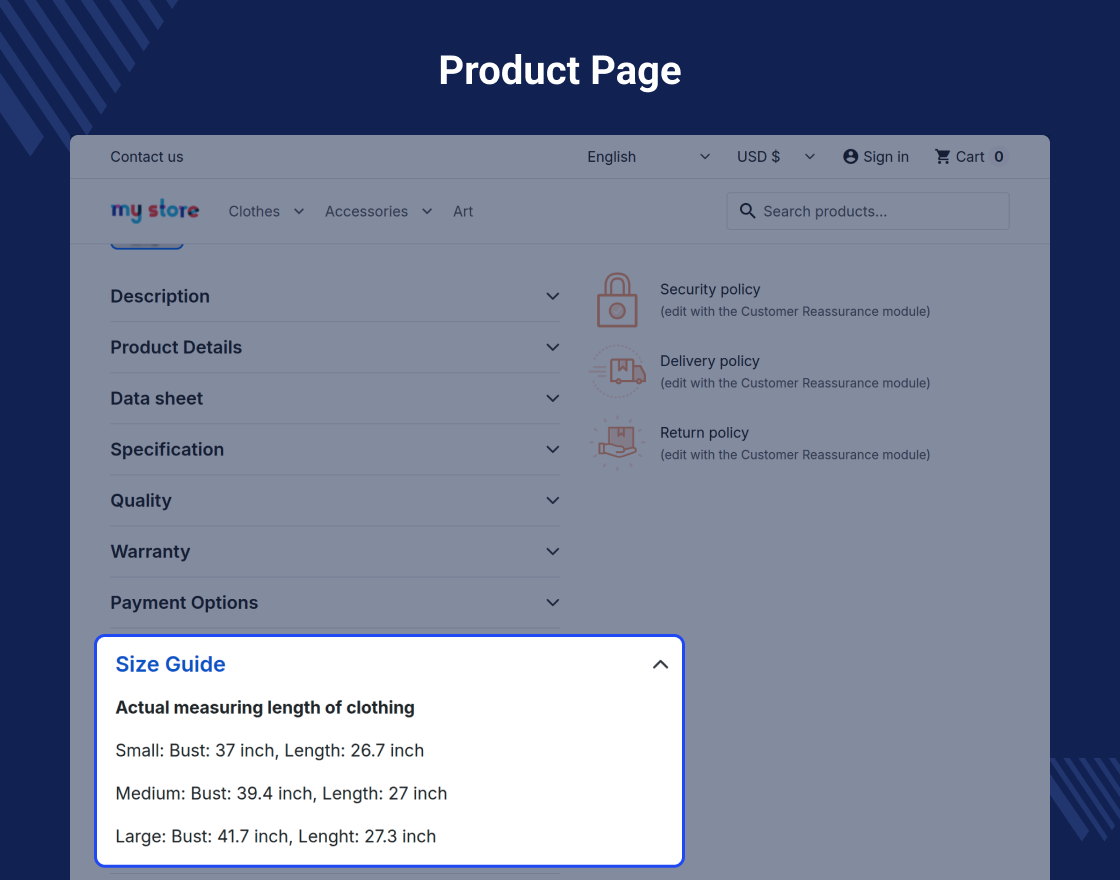The image size is (1120, 880).
Task: Expand the Payment Options chevron
Action: [x=552, y=603]
